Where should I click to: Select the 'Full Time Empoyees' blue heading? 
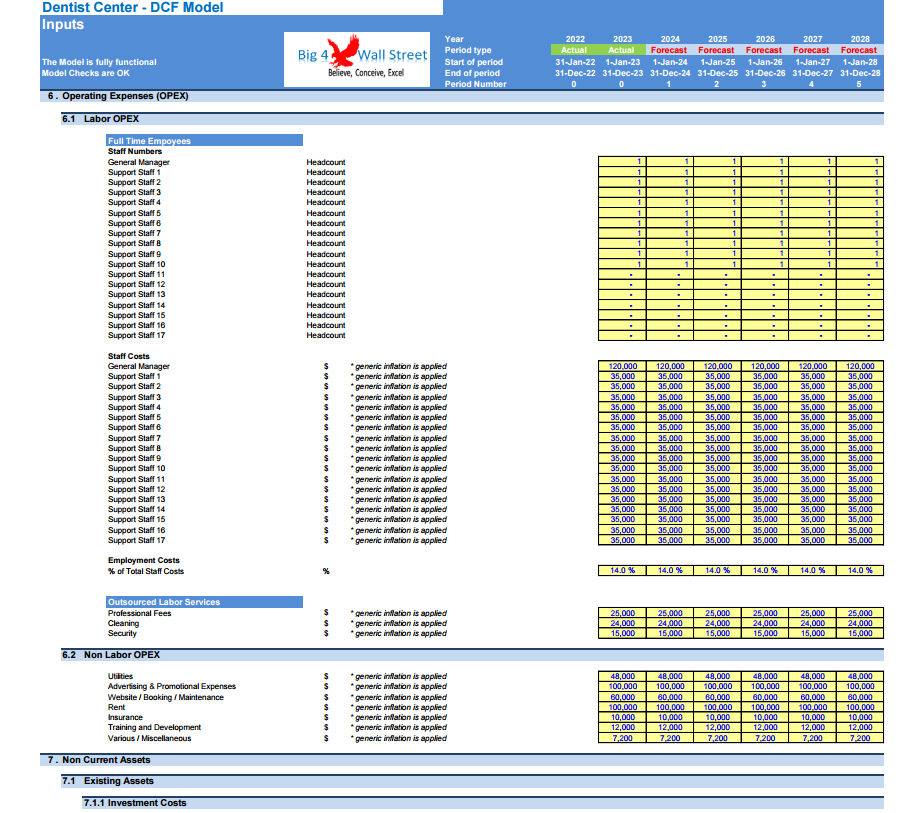coord(204,141)
